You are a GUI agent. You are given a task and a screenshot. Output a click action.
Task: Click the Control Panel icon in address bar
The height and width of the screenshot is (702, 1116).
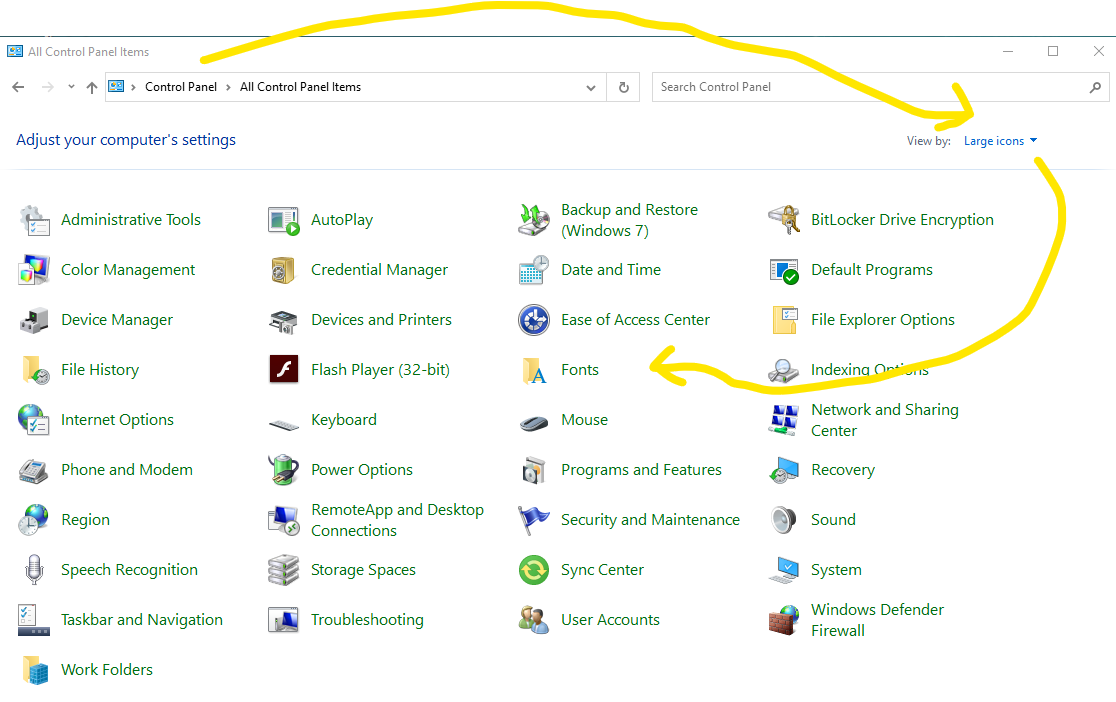[116, 86]
